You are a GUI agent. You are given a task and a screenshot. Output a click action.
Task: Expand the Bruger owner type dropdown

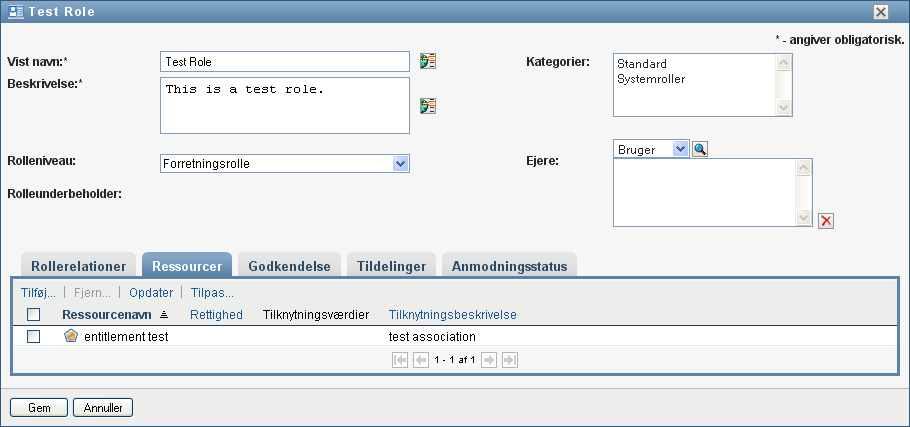click(680, 149)
